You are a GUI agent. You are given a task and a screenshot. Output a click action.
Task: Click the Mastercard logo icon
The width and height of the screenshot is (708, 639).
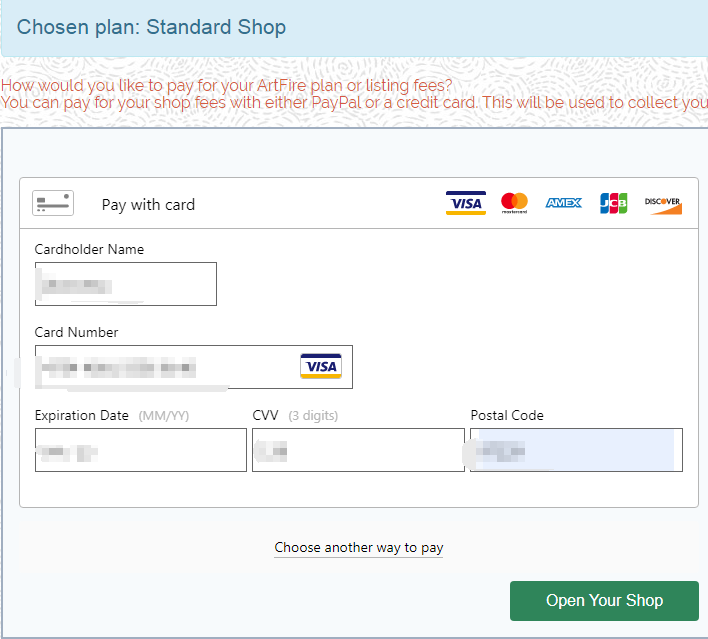tap(514, 203)
